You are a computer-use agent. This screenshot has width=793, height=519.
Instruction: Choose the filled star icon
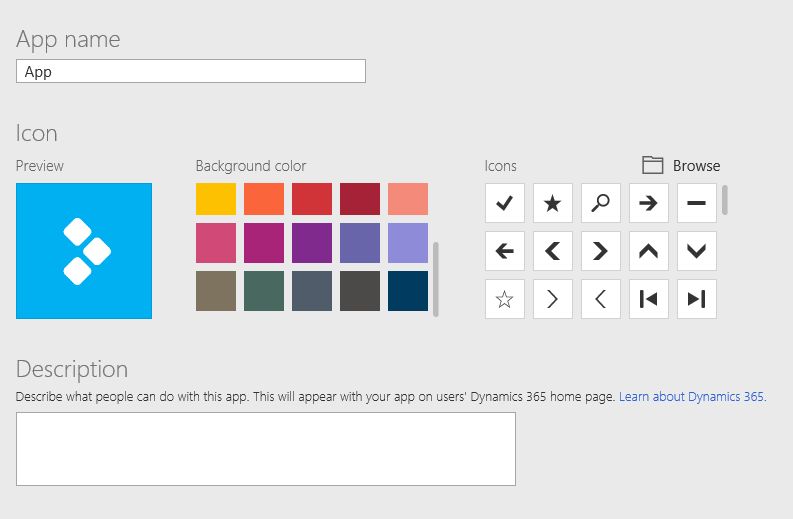pyautogui.click(x=553, y=203)
